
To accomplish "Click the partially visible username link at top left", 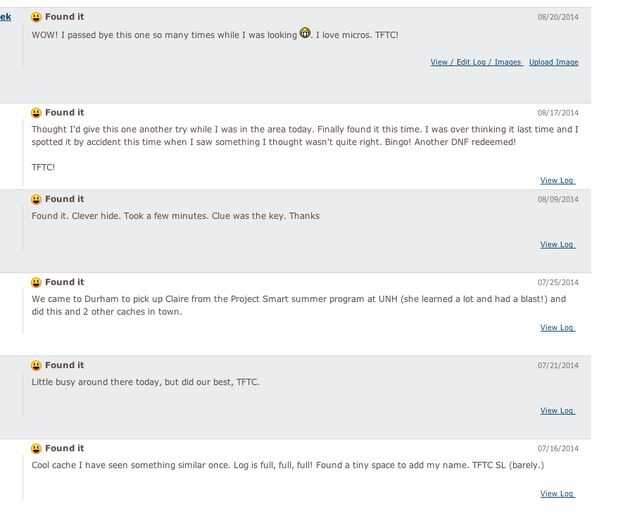I will (6, 17).
